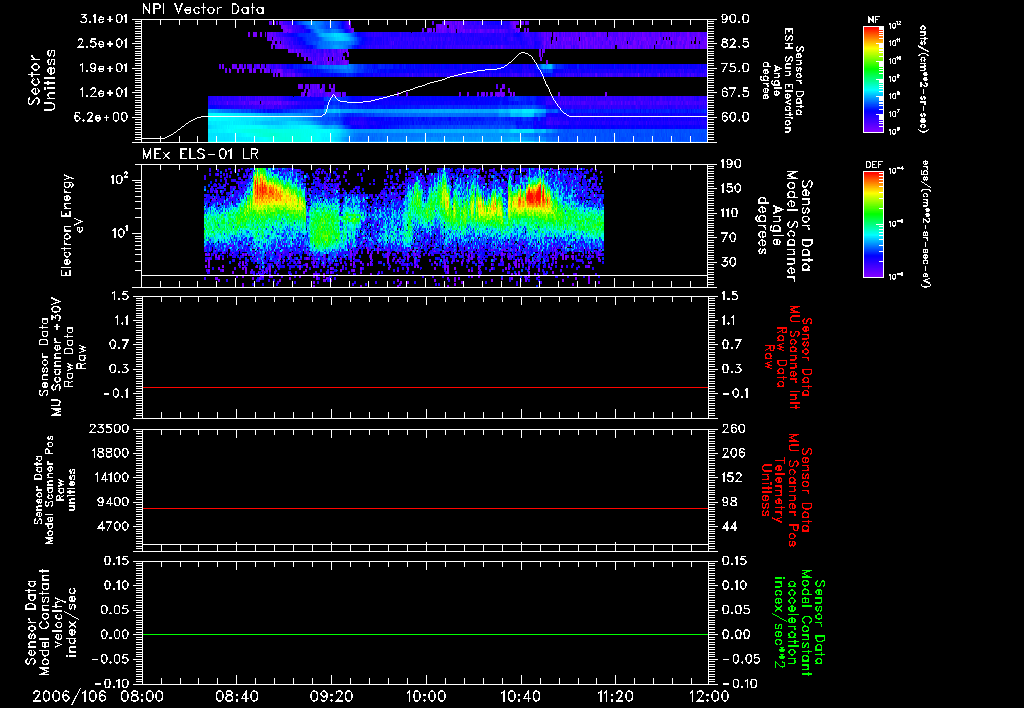This screenshot has width=1024, height=708.
Task: Click the 09:20 time axis label
Action: pos(331,696)
